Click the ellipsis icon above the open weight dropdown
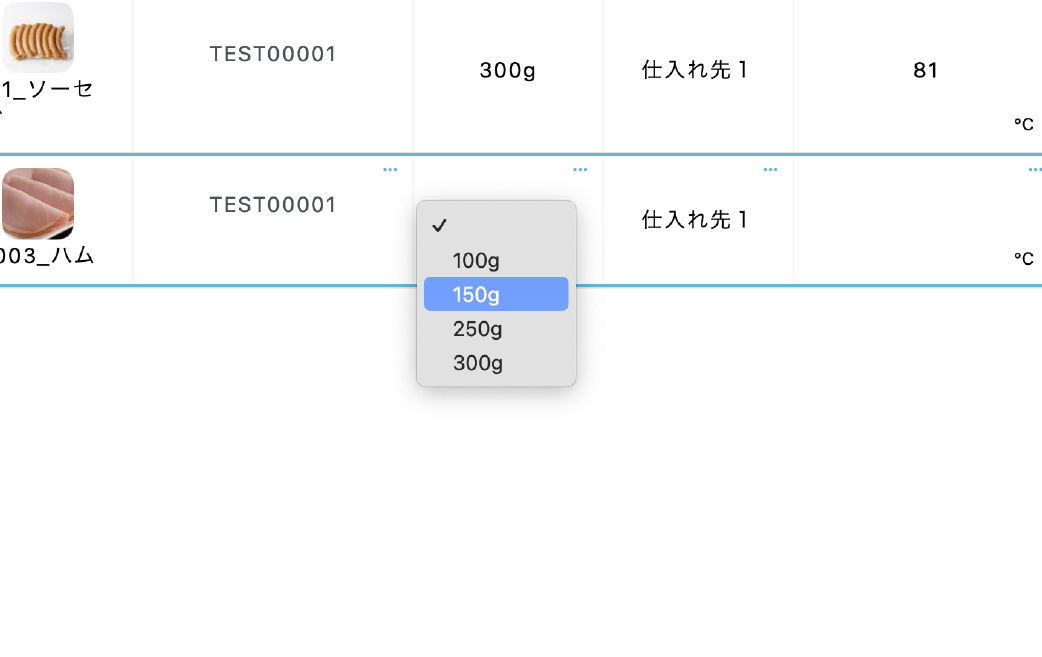Screen dimensions: 1042x657 [x=580, y=170]
